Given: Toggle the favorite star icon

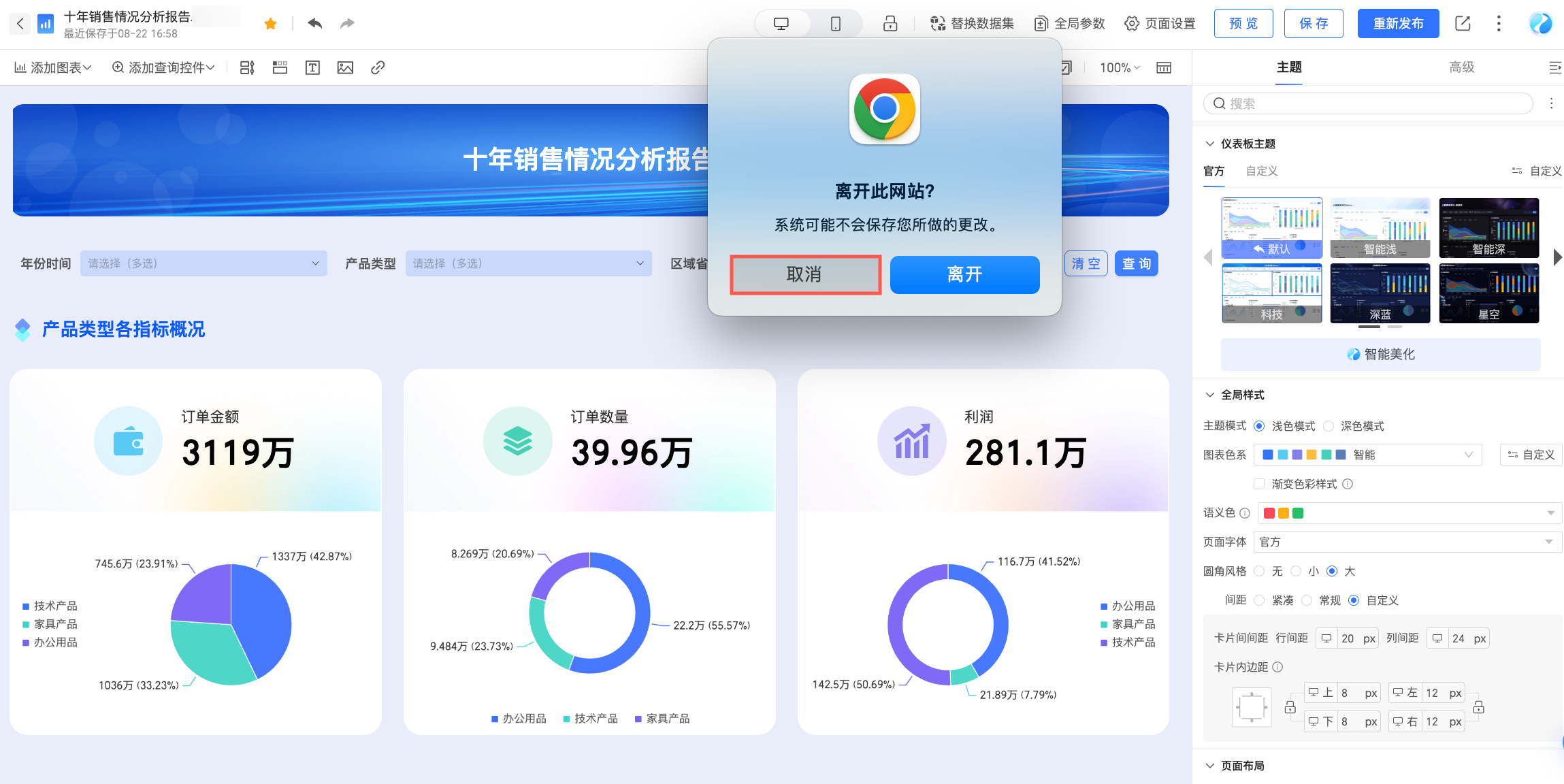Looking at the screenshot, I should 270,24.
